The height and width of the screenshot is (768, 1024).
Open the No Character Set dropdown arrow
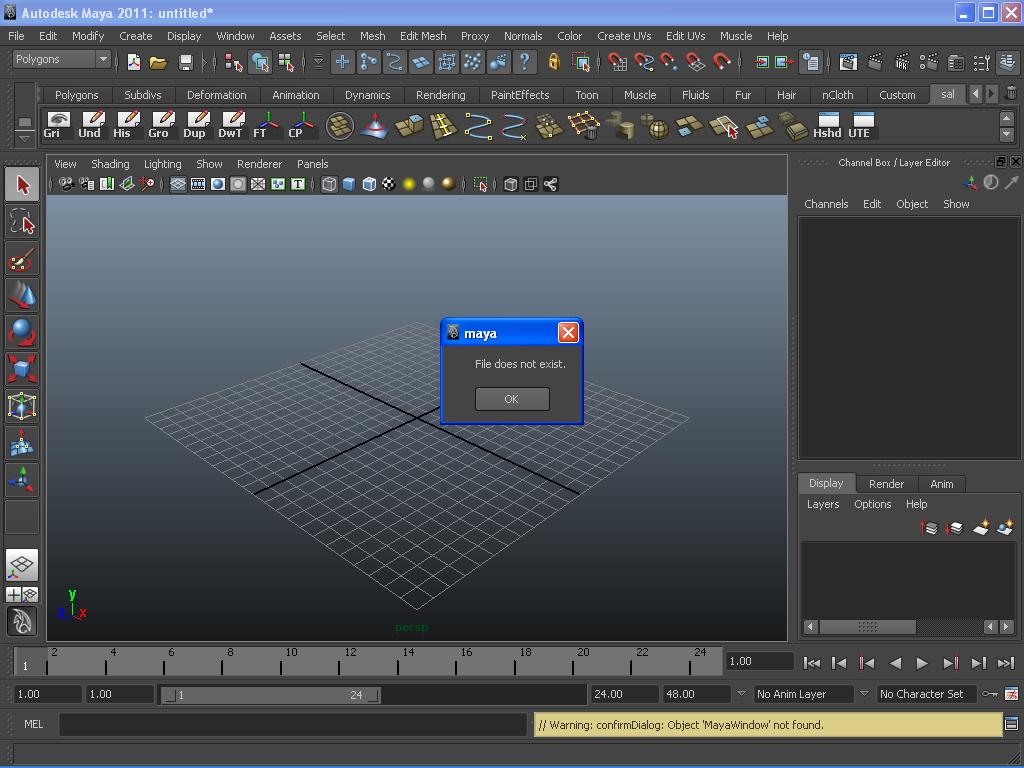[864, 694]
